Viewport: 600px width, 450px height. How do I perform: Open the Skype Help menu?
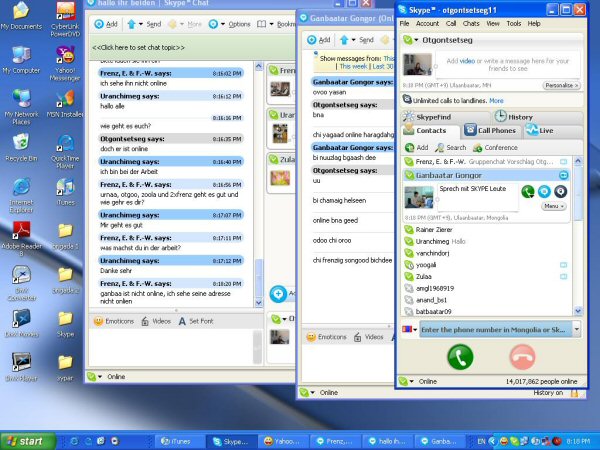534,23
